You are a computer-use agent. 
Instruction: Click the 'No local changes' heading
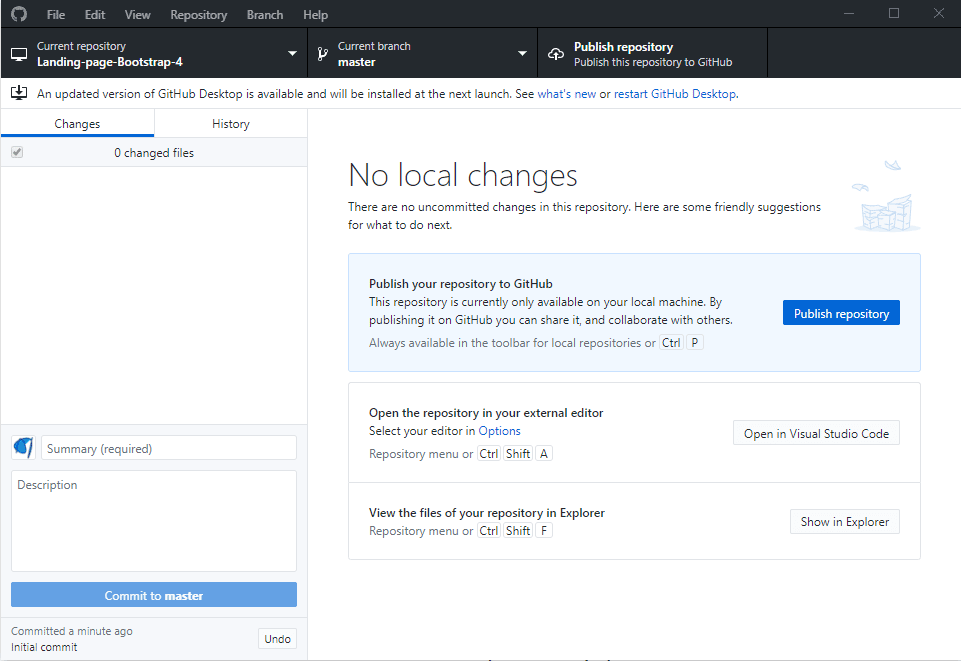click(463, 175)
